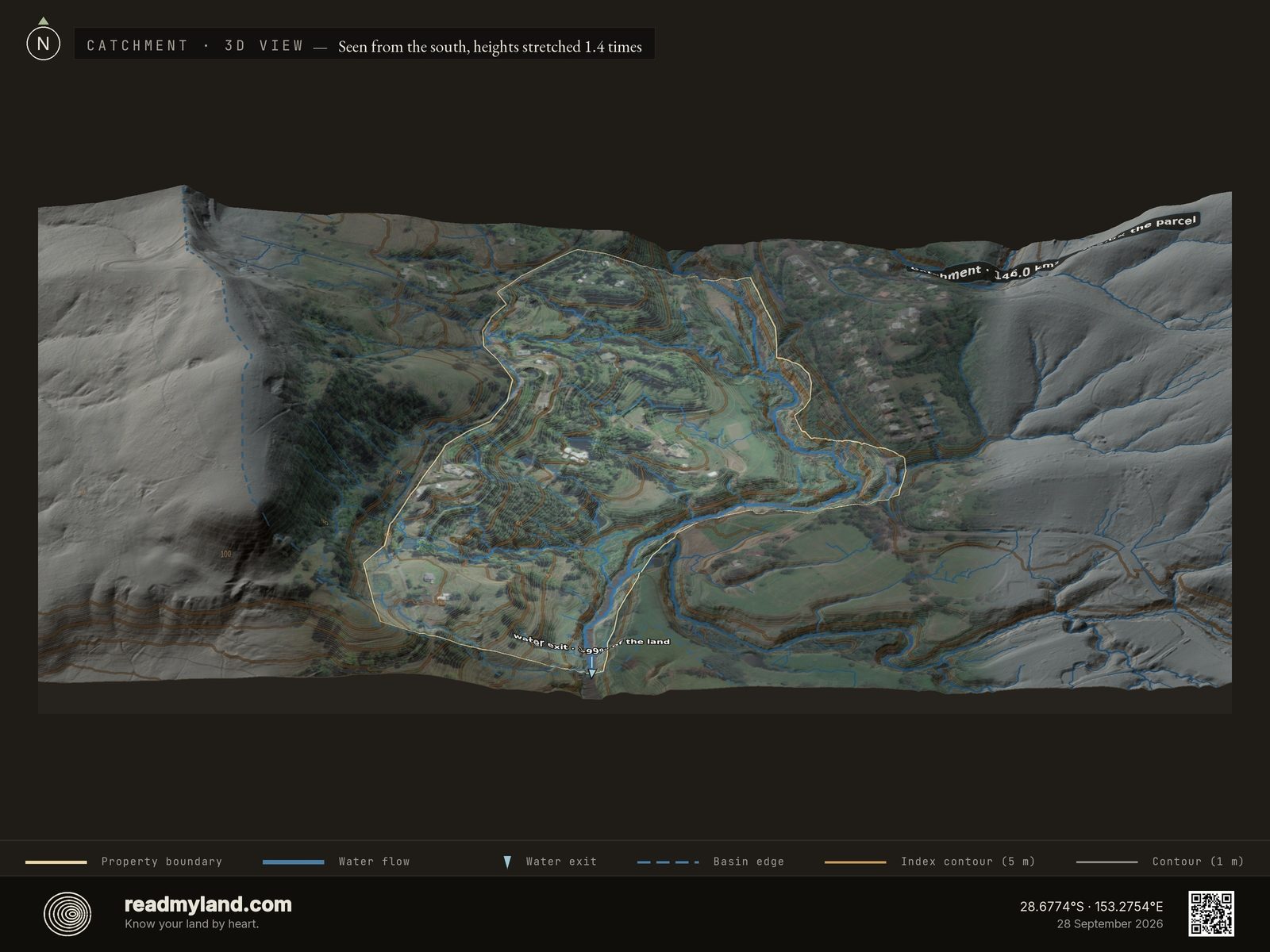Click 'Seen from the south, heights stretched 1.4 times'

(x=490, y=47)
